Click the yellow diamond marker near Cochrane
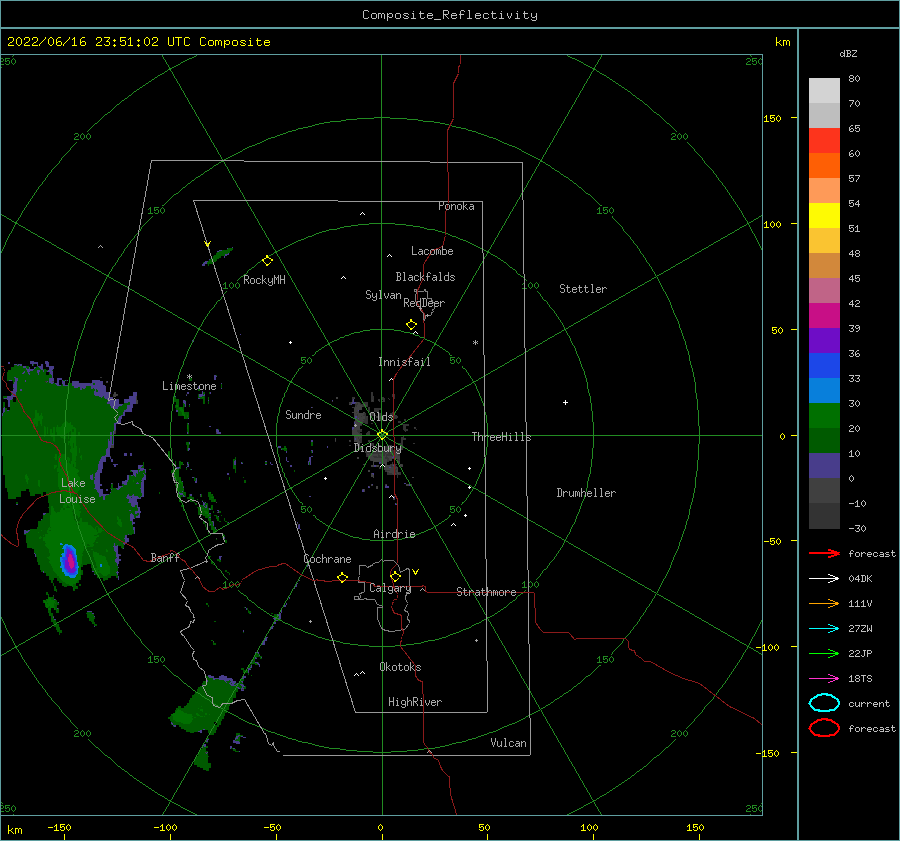 342,578
